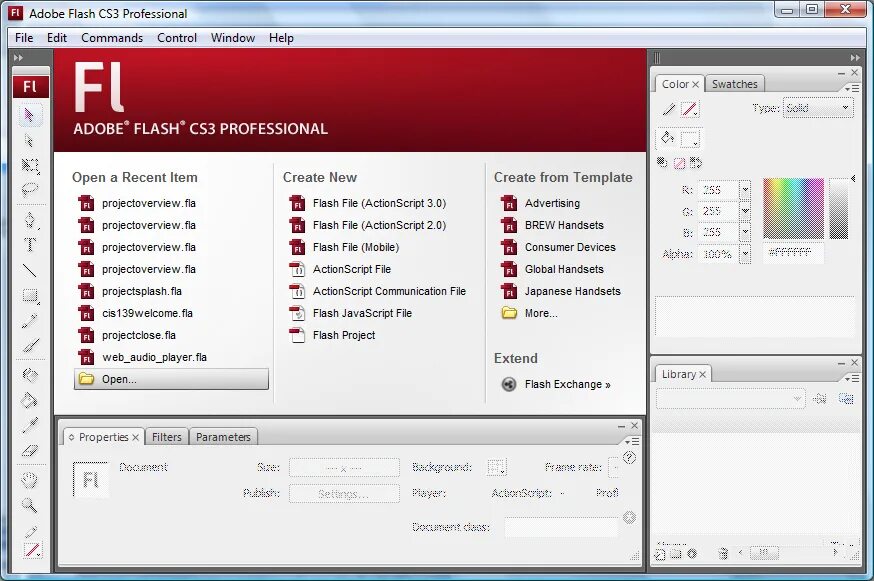
Task: Select the Subselection tool
Action: (x=29, y=140)
